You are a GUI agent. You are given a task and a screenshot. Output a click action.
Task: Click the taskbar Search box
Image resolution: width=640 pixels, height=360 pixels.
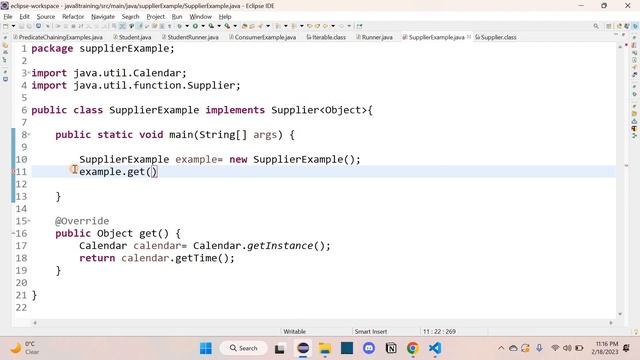pos(244,348)
